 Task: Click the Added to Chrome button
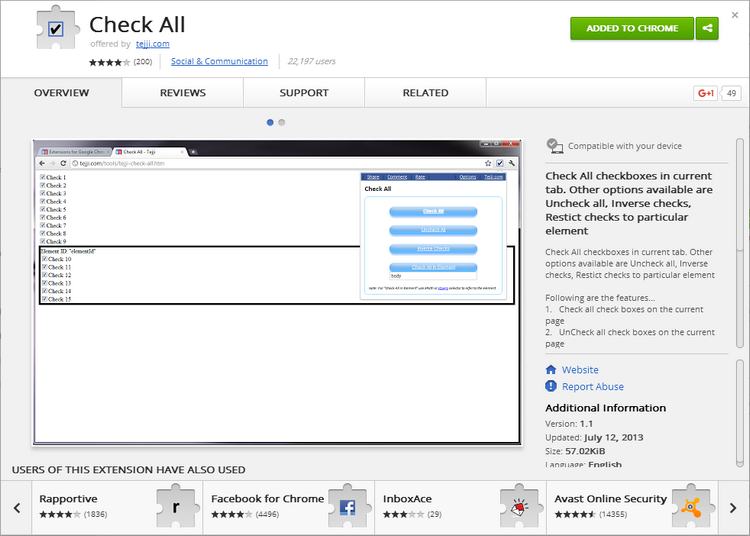point(632,28)
